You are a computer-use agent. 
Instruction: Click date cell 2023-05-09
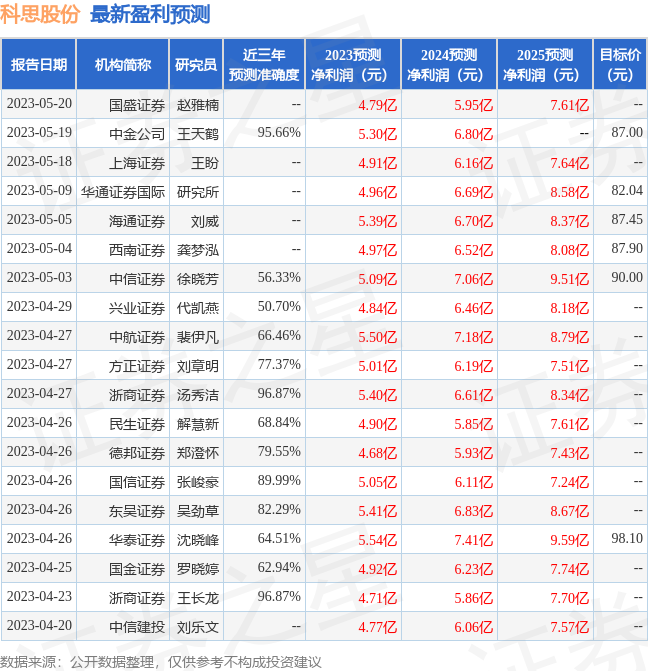click(39, 190)
